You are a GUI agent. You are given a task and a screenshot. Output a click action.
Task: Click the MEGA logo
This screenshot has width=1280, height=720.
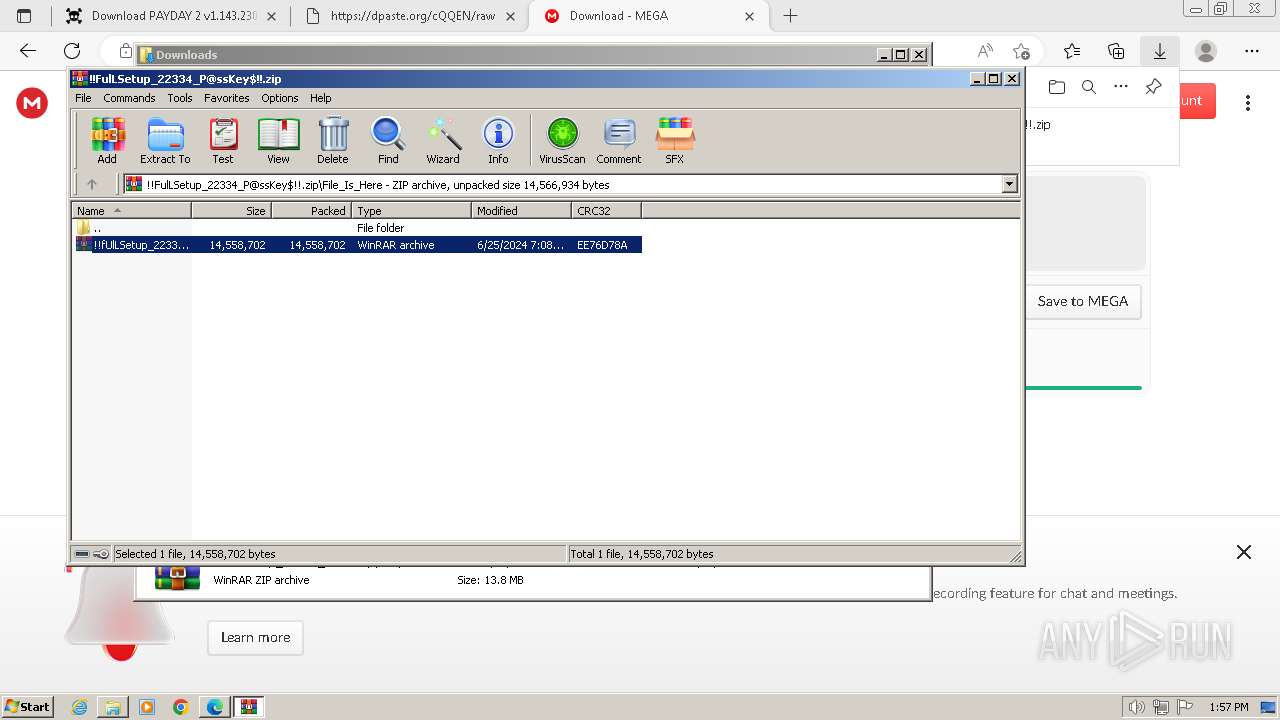(x=32, y=103)
